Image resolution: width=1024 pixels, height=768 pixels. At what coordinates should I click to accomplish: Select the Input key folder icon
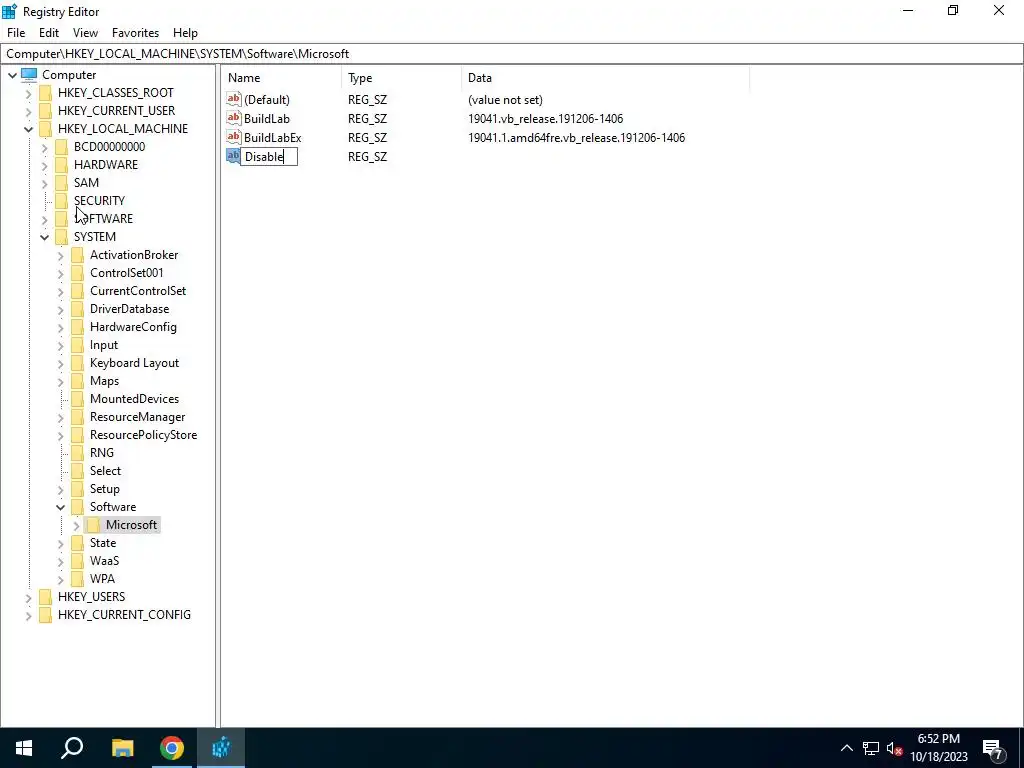pos(77,345)
